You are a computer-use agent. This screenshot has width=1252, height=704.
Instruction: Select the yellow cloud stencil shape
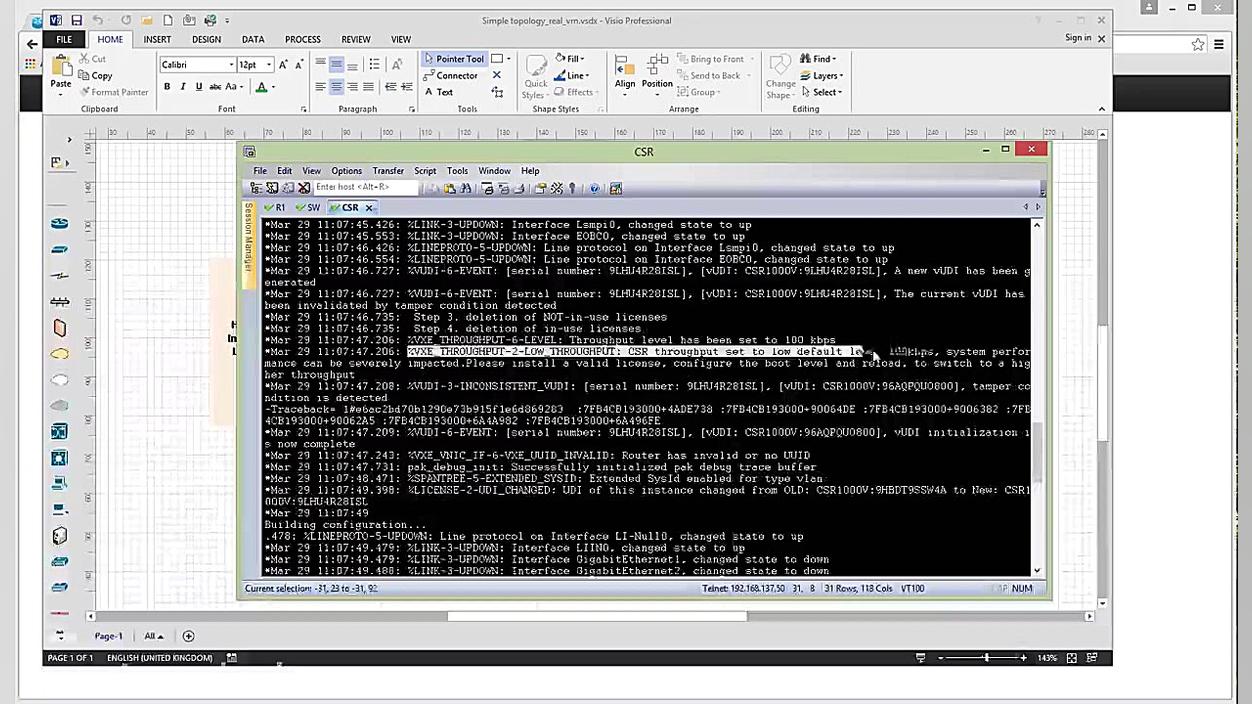(x=59, y=354)
